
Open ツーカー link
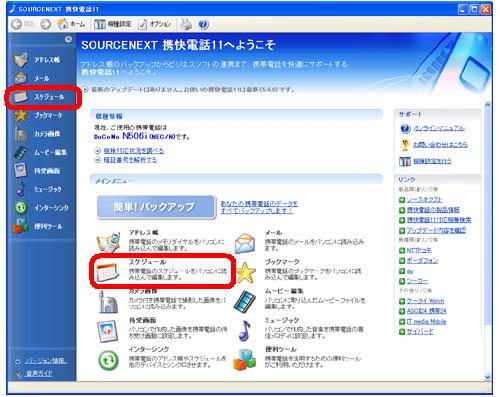pyautogui.click(x=417, y=281)
